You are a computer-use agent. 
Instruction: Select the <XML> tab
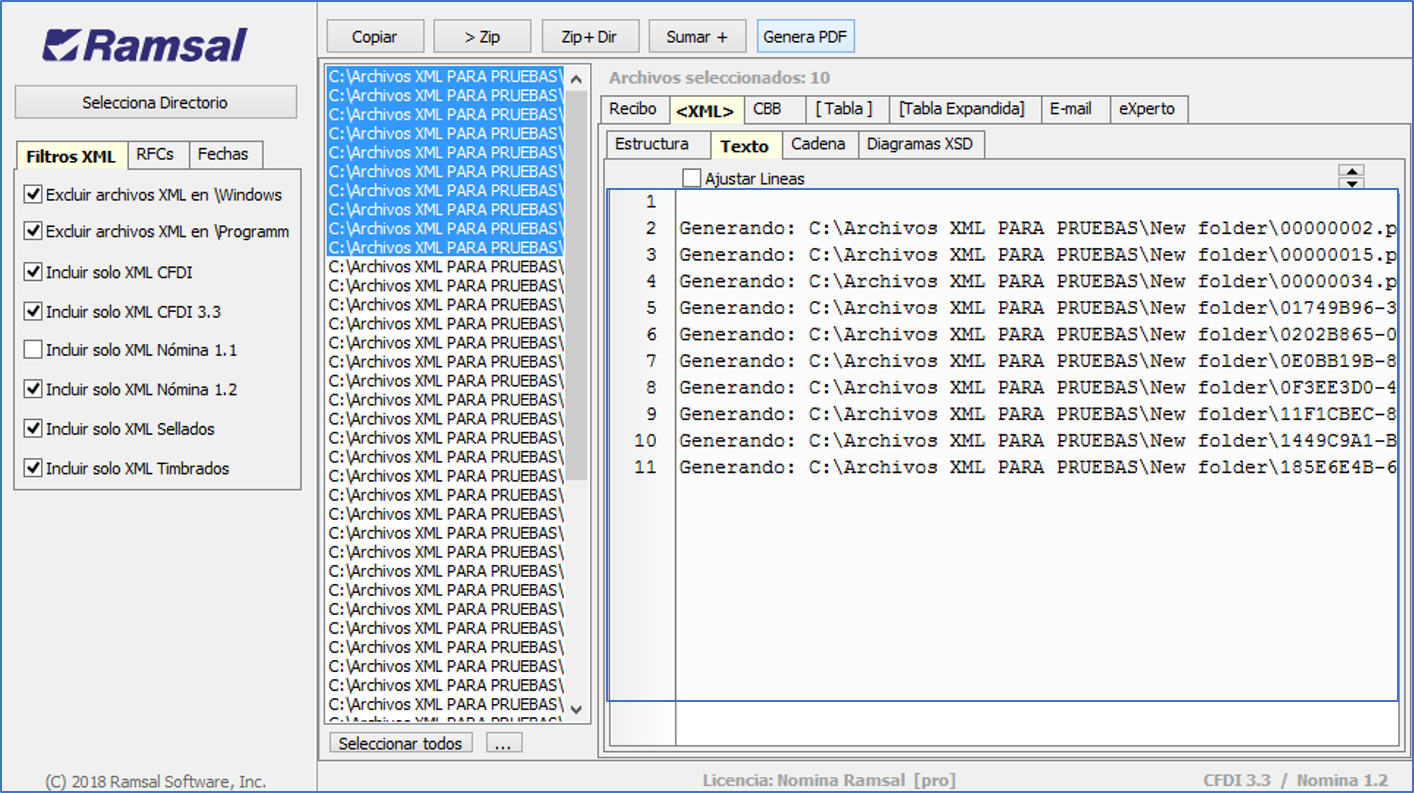pos(706,111)
